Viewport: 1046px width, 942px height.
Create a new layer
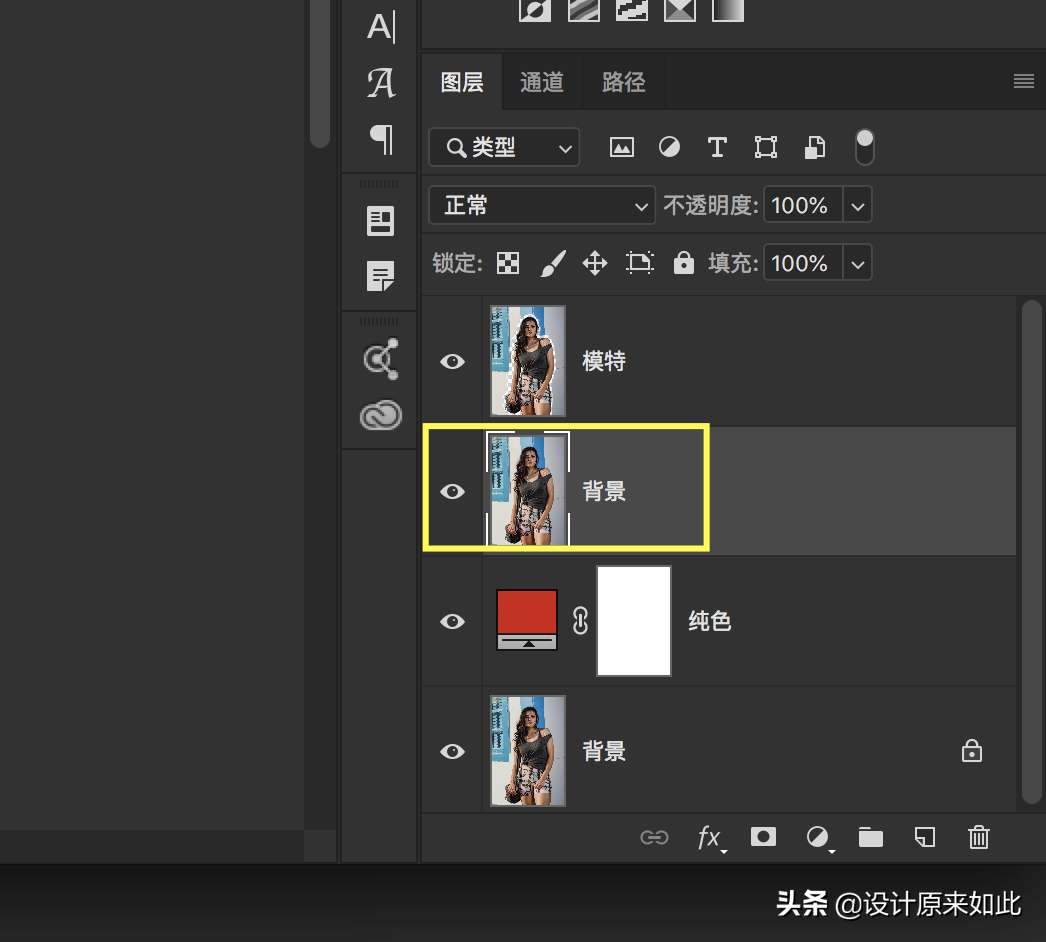tap(925, 837)
